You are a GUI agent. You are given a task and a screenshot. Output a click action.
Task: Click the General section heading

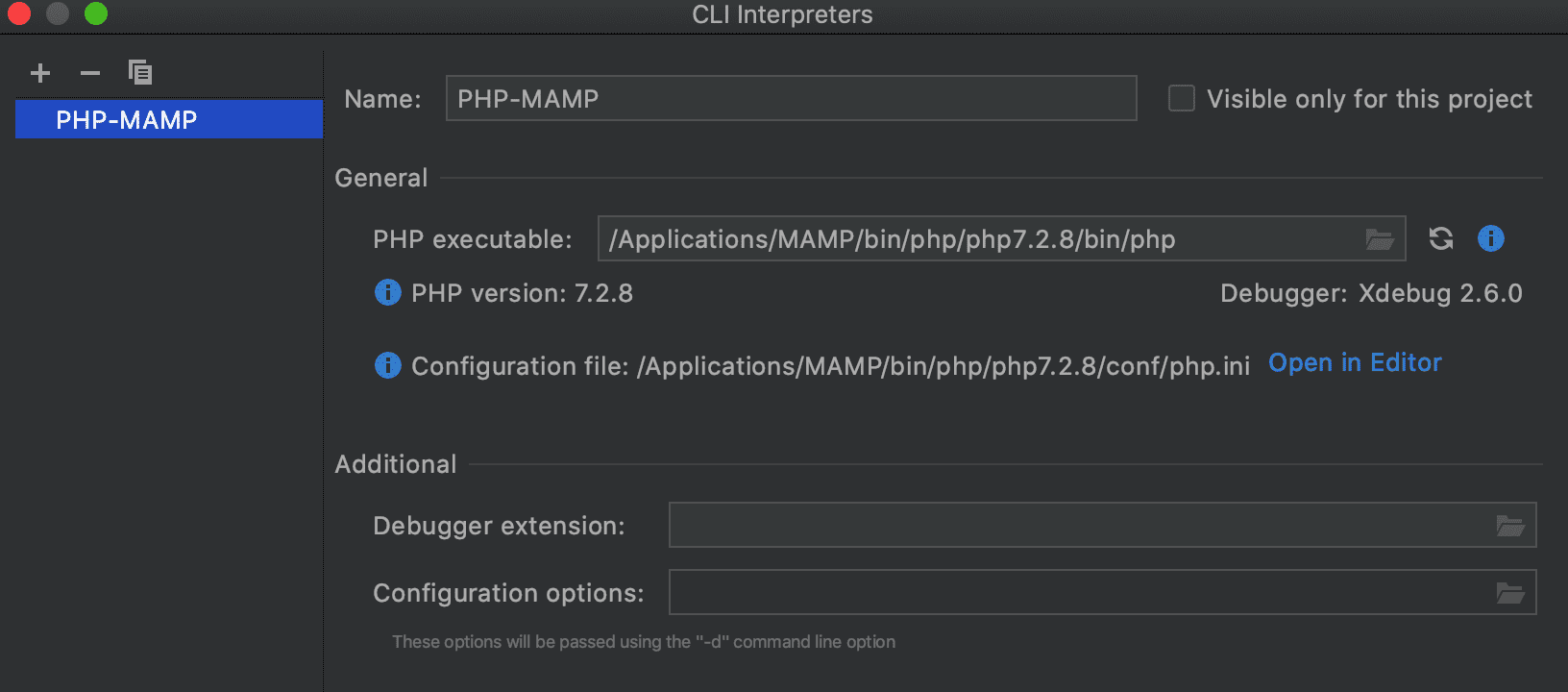380,178
